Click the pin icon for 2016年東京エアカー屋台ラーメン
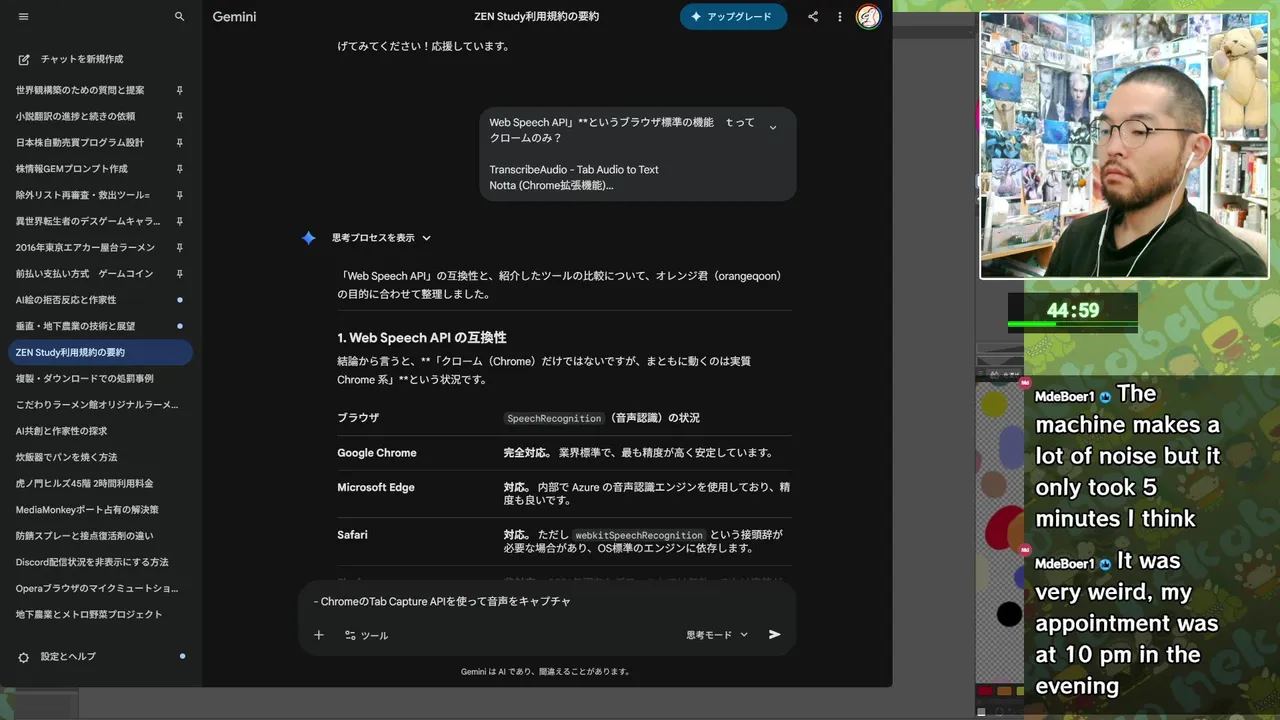 180,247
